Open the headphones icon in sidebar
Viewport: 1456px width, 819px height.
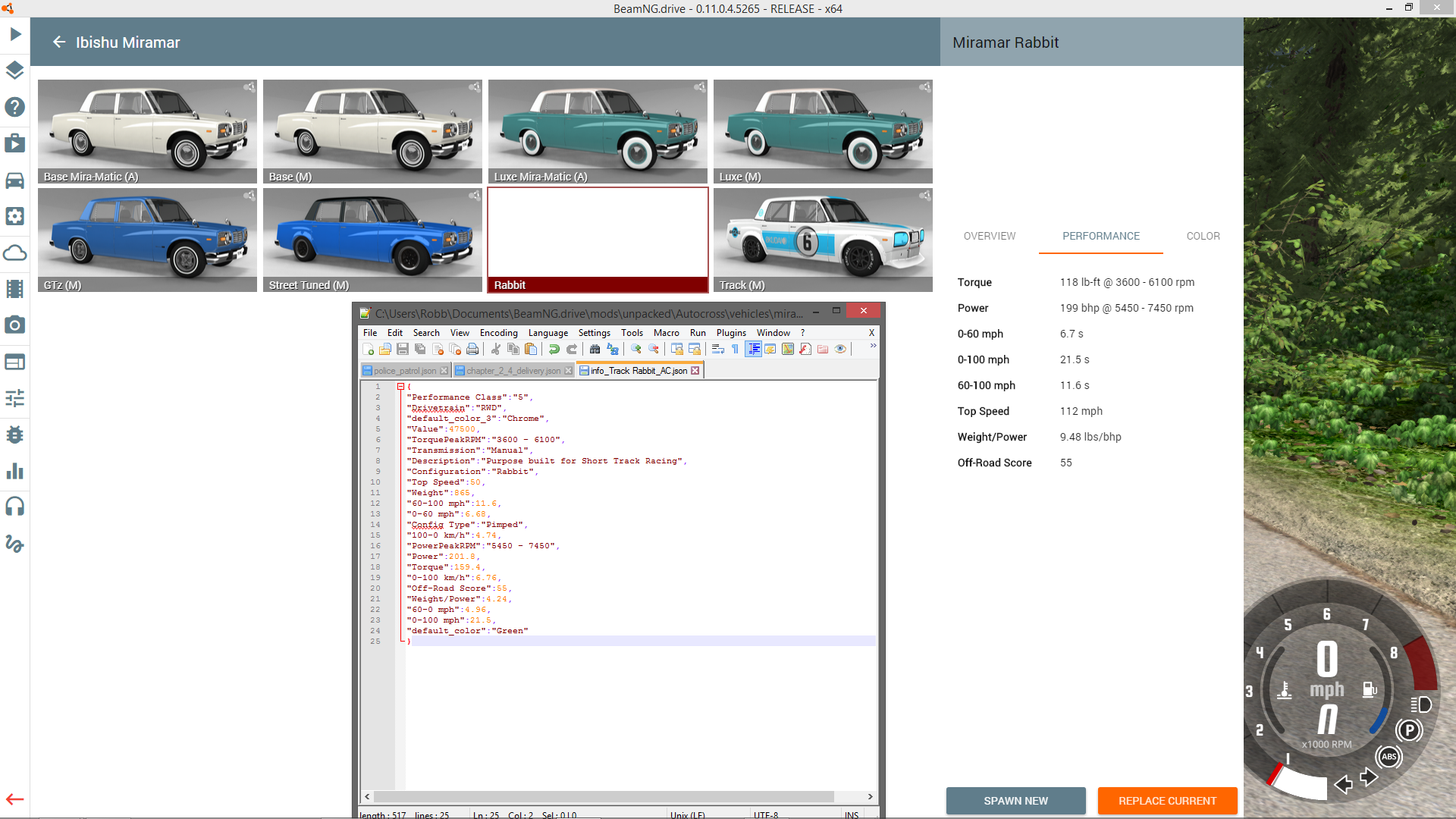tap(15, 507)
